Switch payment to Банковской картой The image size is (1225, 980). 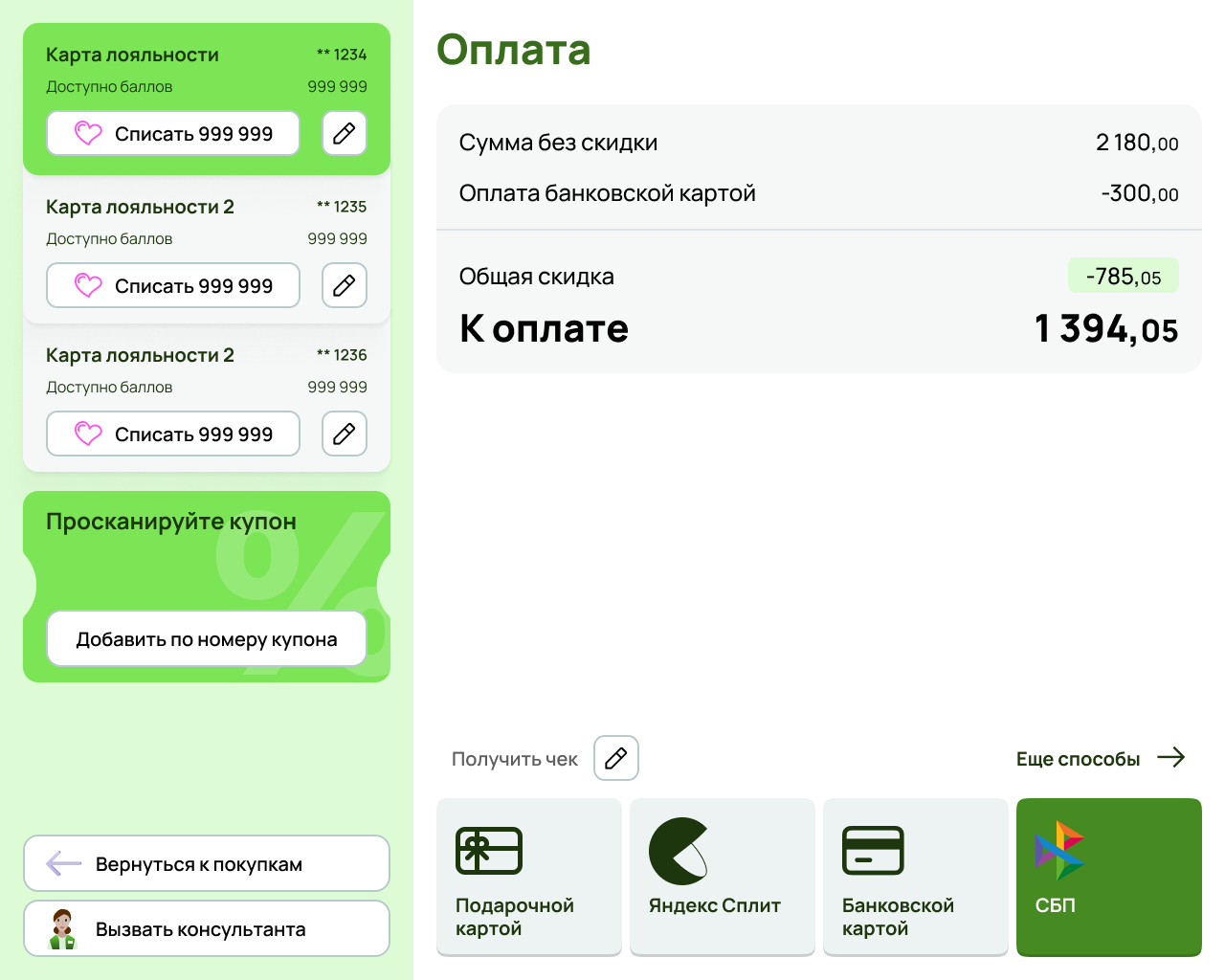[915, 877]
